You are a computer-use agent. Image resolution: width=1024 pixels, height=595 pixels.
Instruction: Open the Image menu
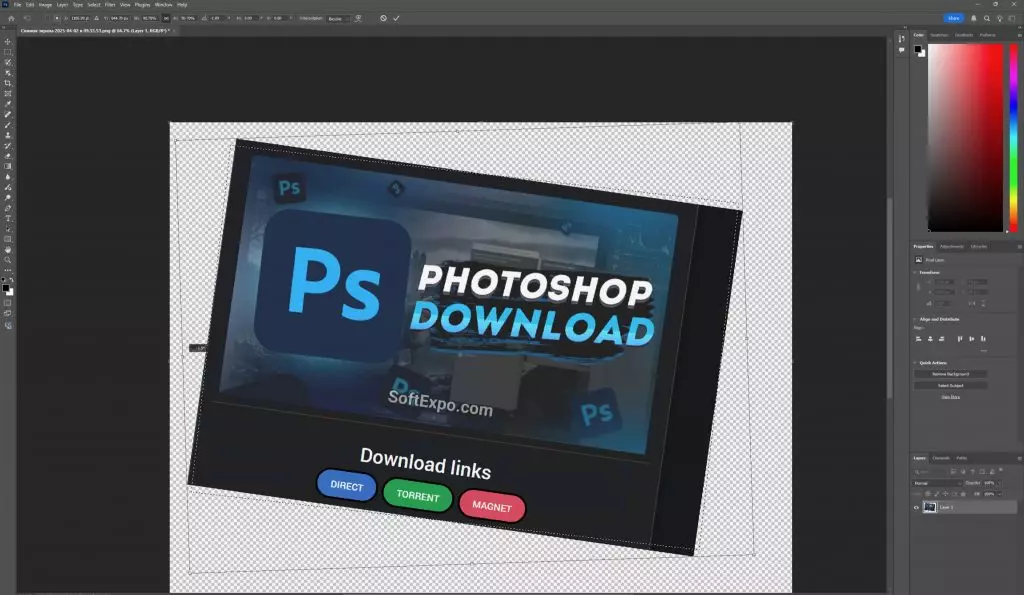click(45, 5)
